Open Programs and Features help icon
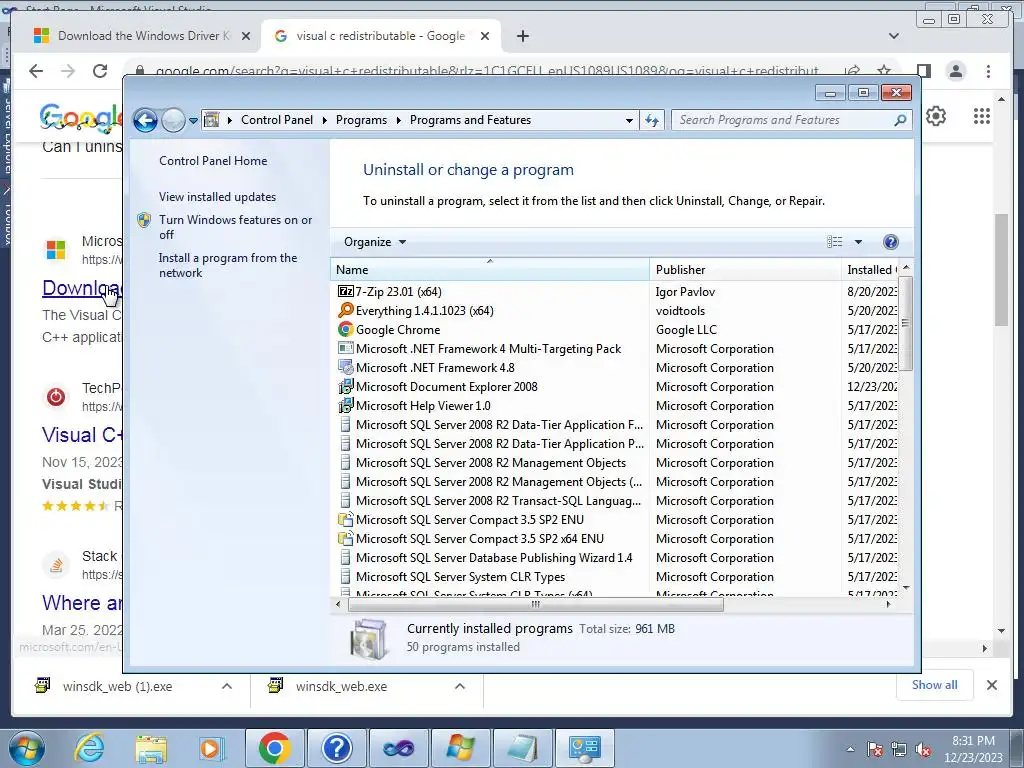Screen dimensions: 1024x768 point(890,242)
